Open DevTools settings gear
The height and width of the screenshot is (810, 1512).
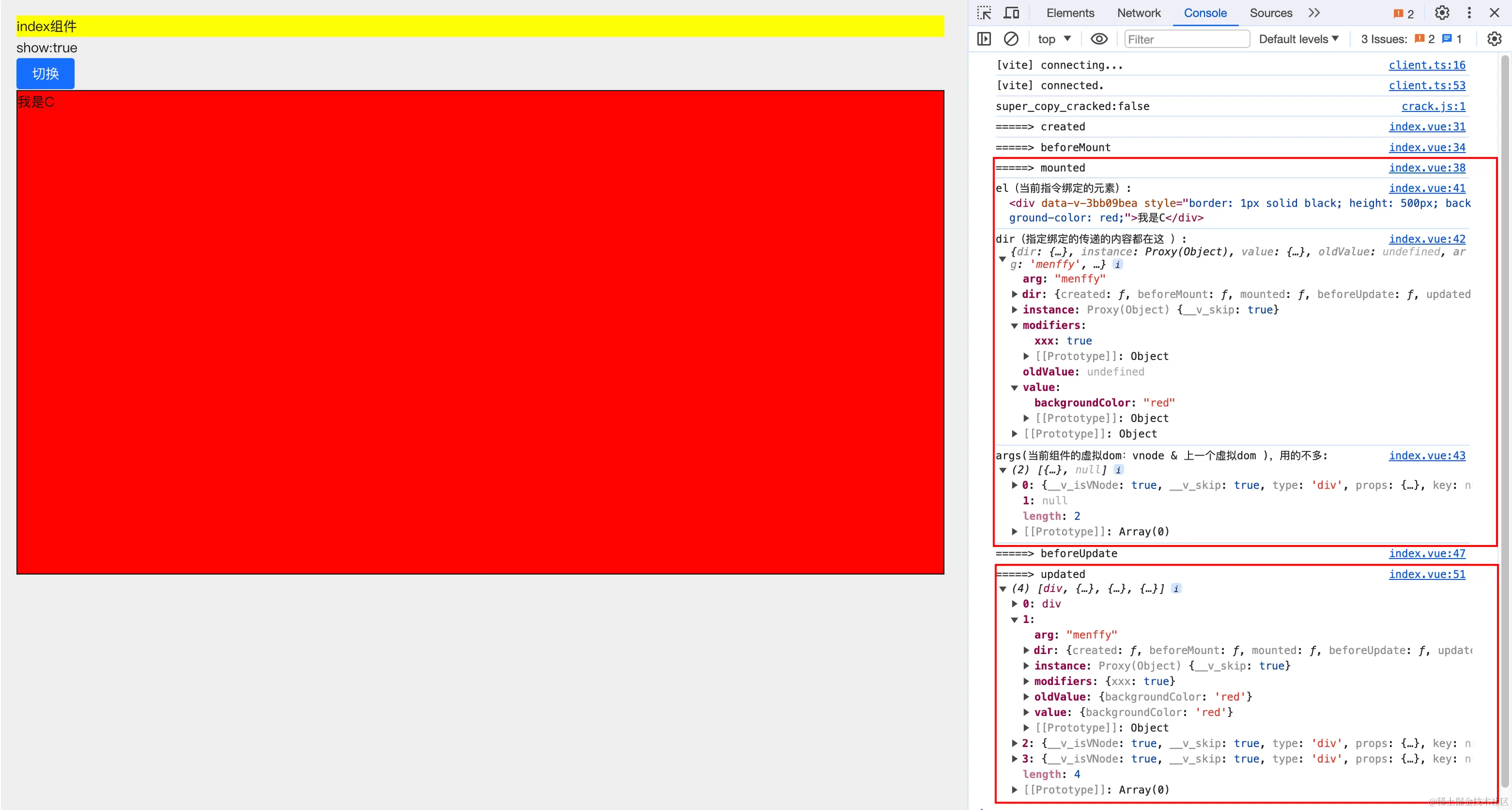click(1441, 13)
